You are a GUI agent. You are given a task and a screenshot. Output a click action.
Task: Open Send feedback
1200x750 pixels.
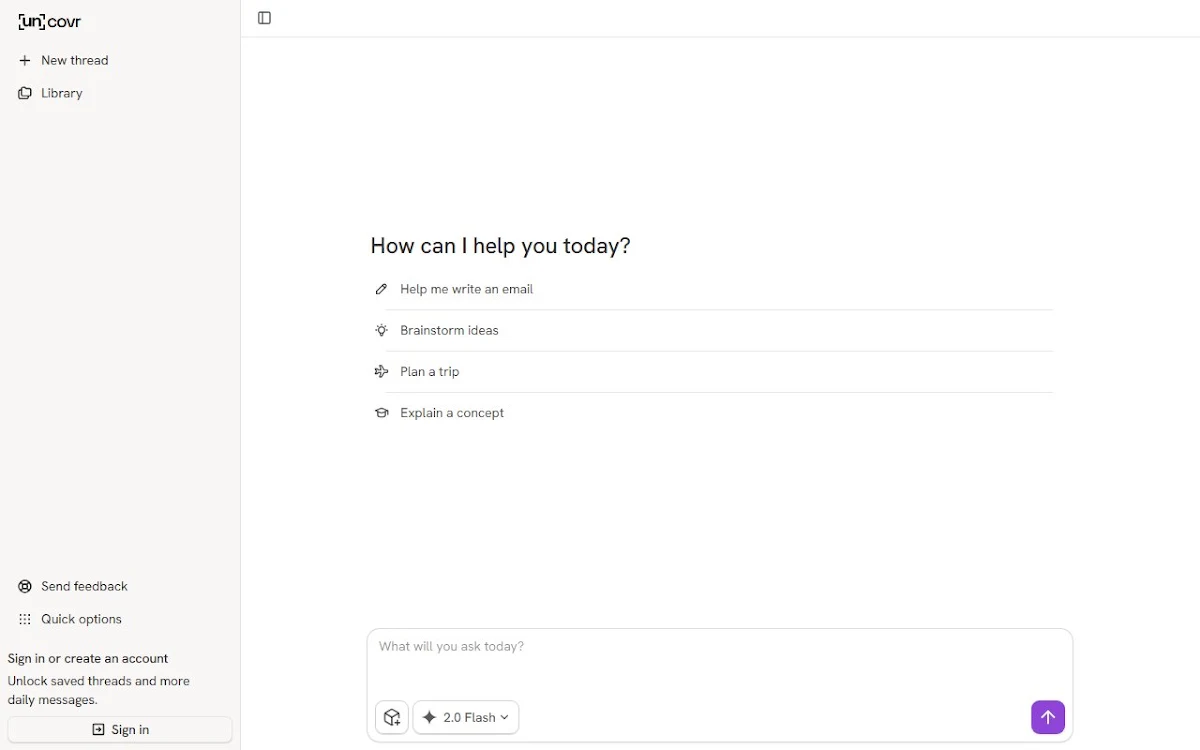(73, 586)
